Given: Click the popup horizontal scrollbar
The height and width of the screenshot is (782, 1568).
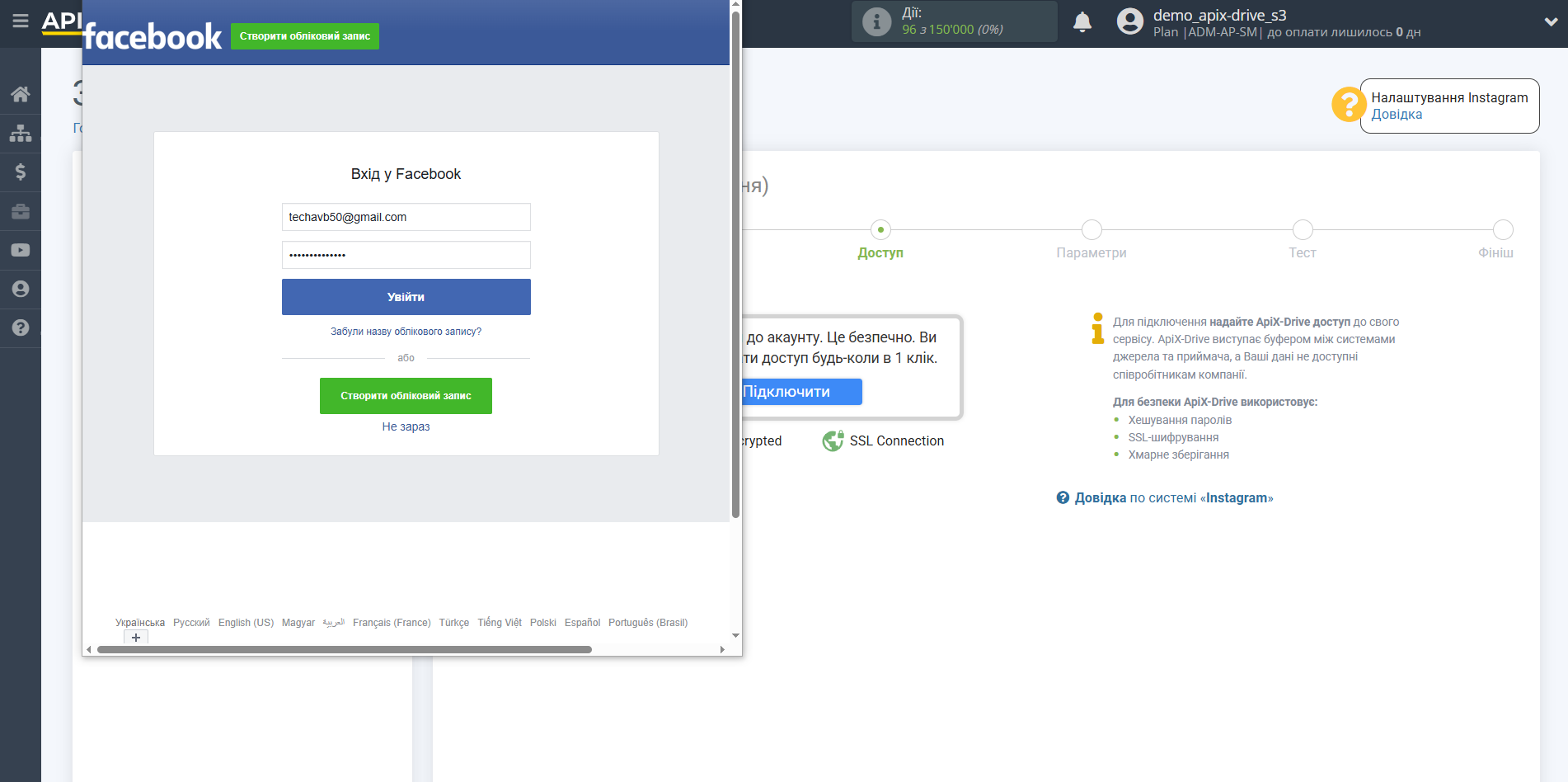Looking at the screenshot, I should point(345,649).
